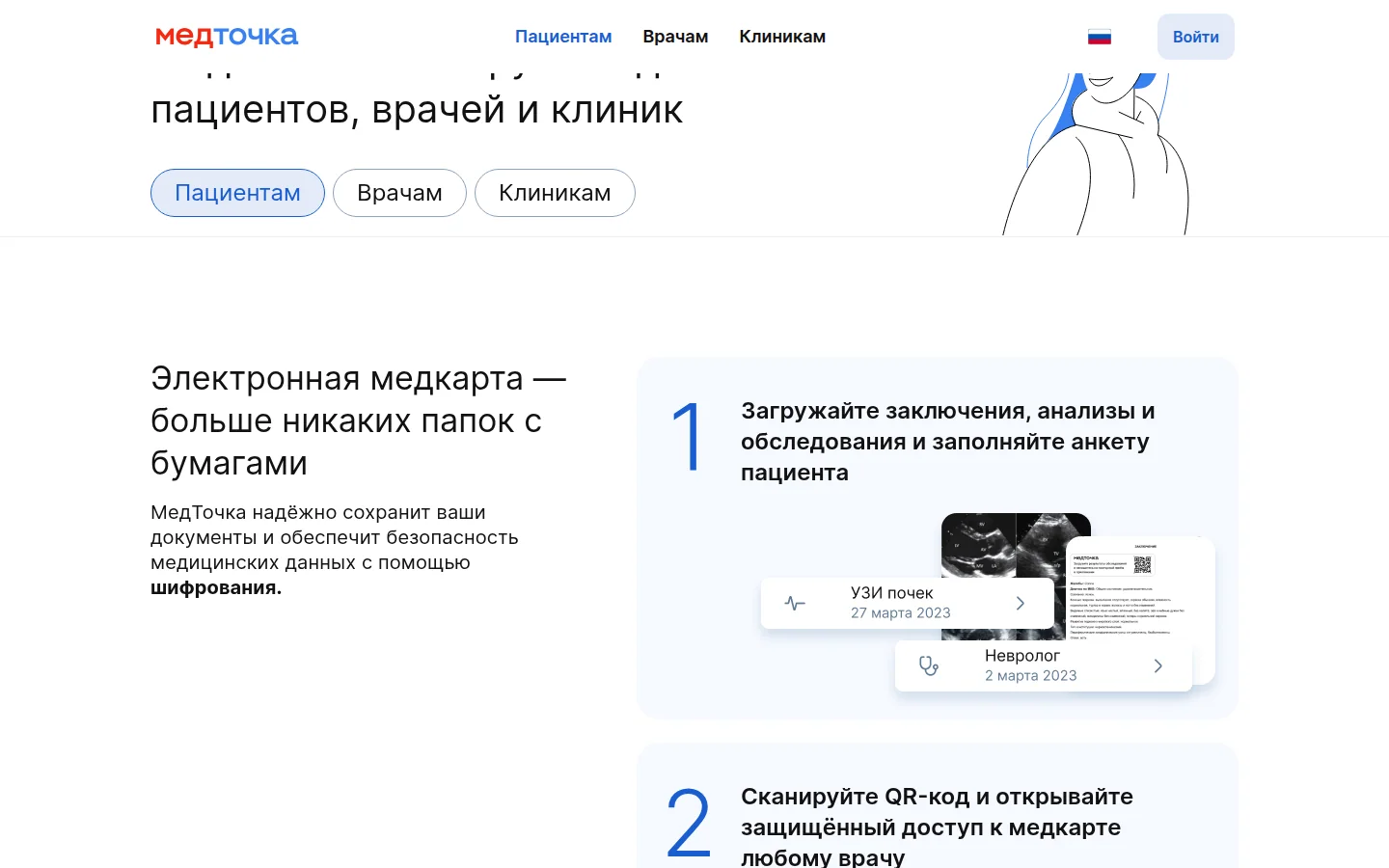The height and width of the screenshot is (868, 1389).
Task: Open Клиникам in top navigation
Action: click(x=782, y=37)
